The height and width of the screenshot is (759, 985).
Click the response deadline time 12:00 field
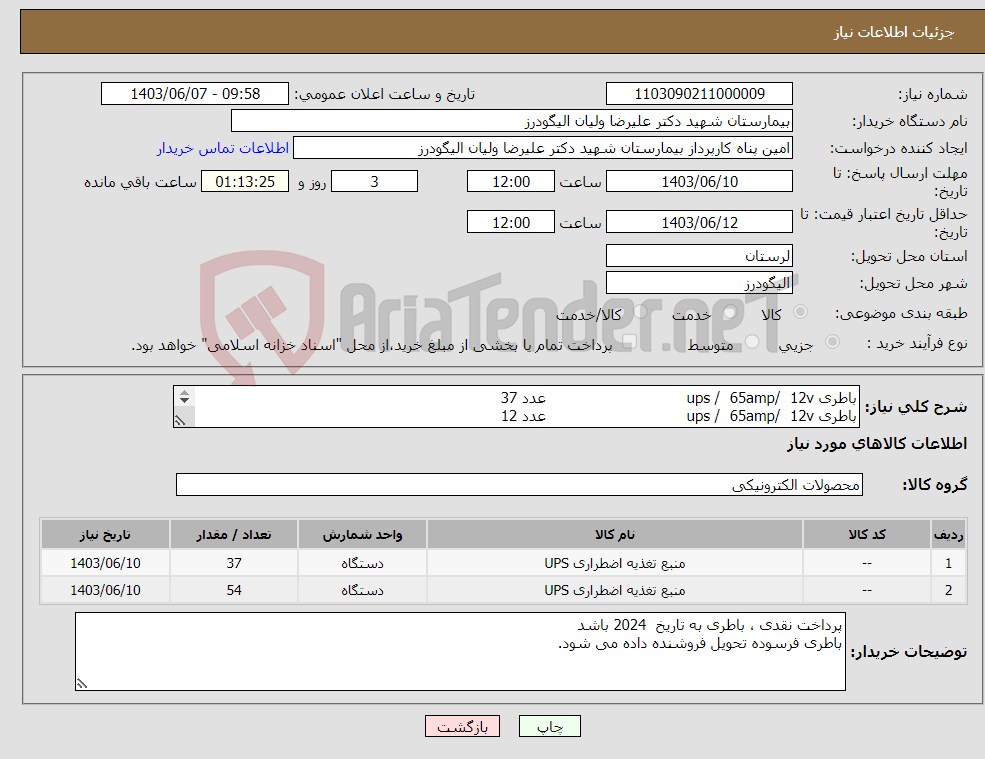511,182
